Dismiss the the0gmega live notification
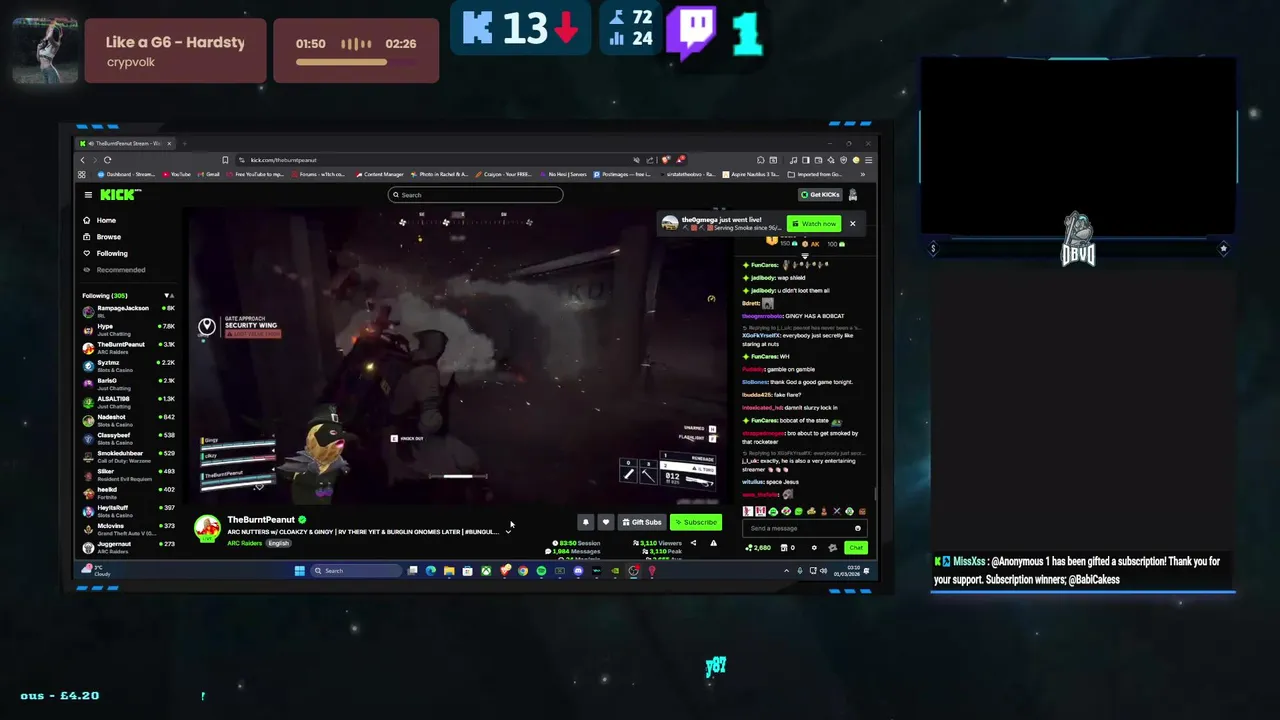Viewport: 1280px width, 720px height. tap(853, 223)
